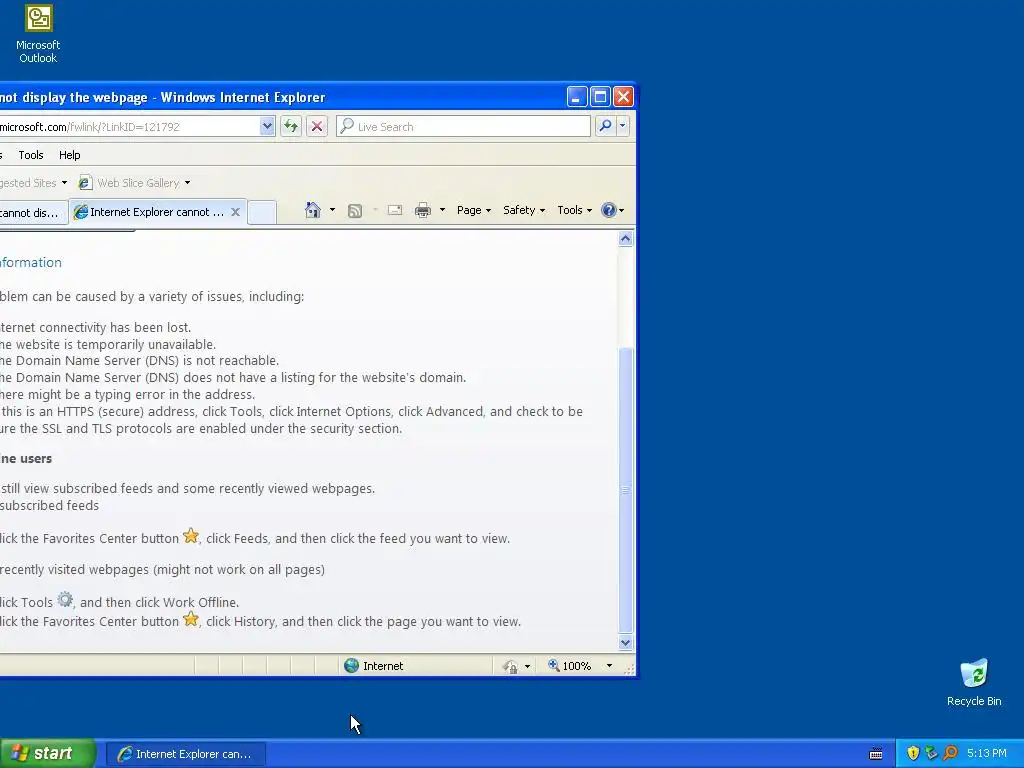Click Internet Explorer taskbar button

pyautogui.click(x=185, y=754)
